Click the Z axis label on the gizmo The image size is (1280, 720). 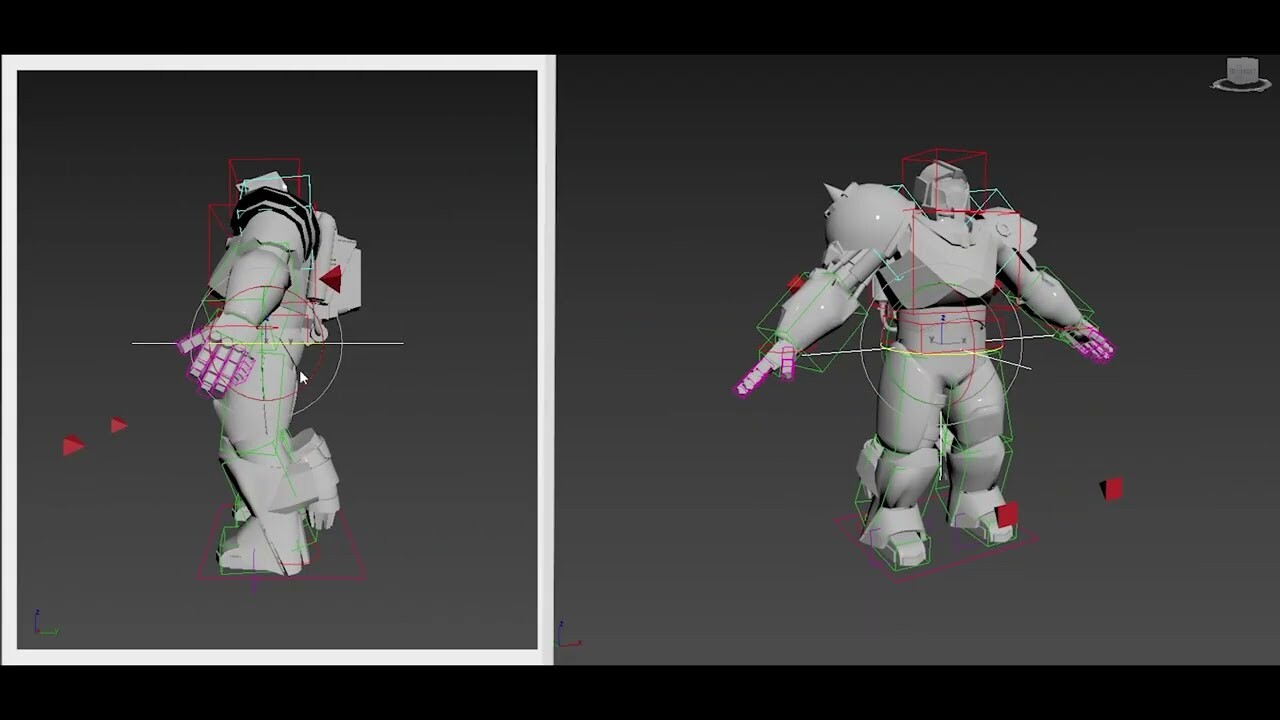point(943,317)
